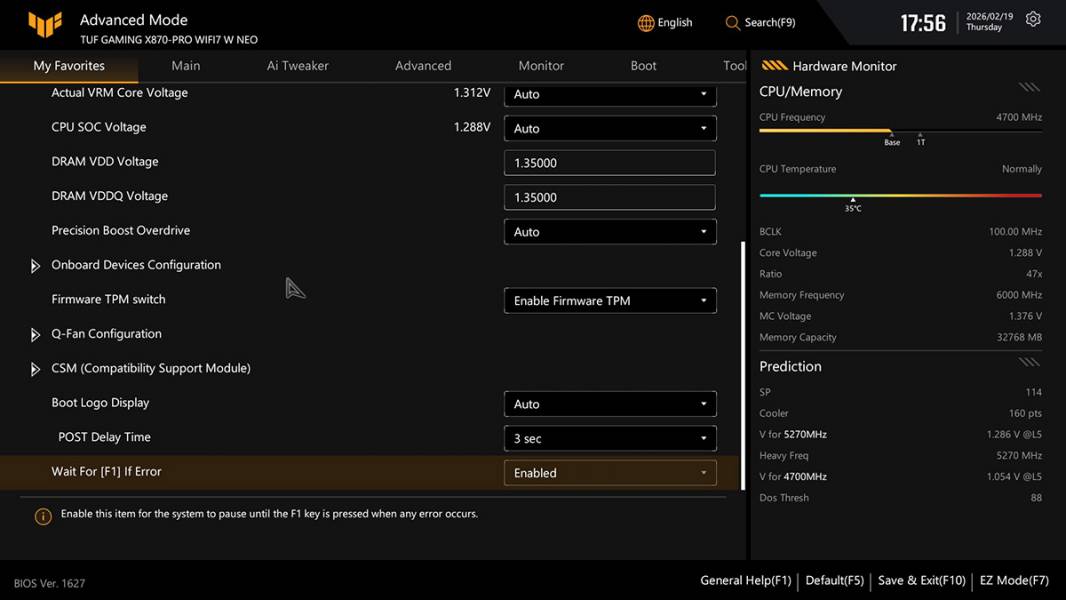Open the Firmware TPM switch dropdown
This screenshot has height=600, width=1066.
610,300
